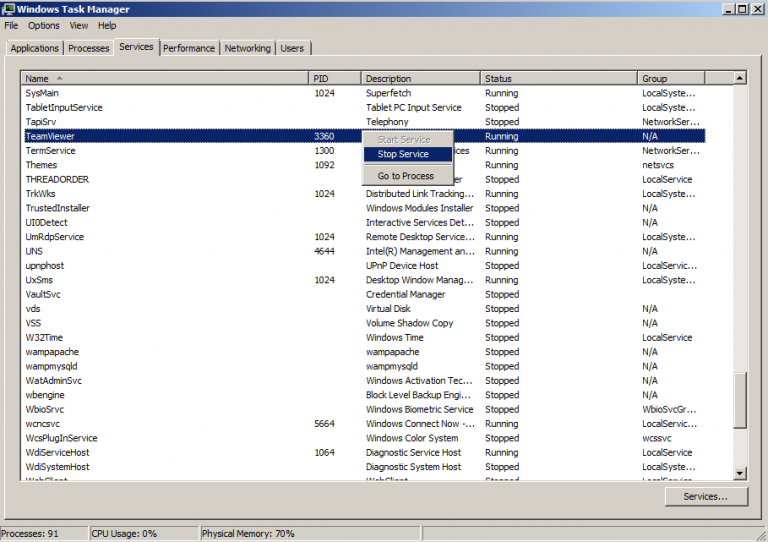This screenshot has height=542, width=768.
Task: Click the Volume Shadow Copy description
Action: pos(409,323)
